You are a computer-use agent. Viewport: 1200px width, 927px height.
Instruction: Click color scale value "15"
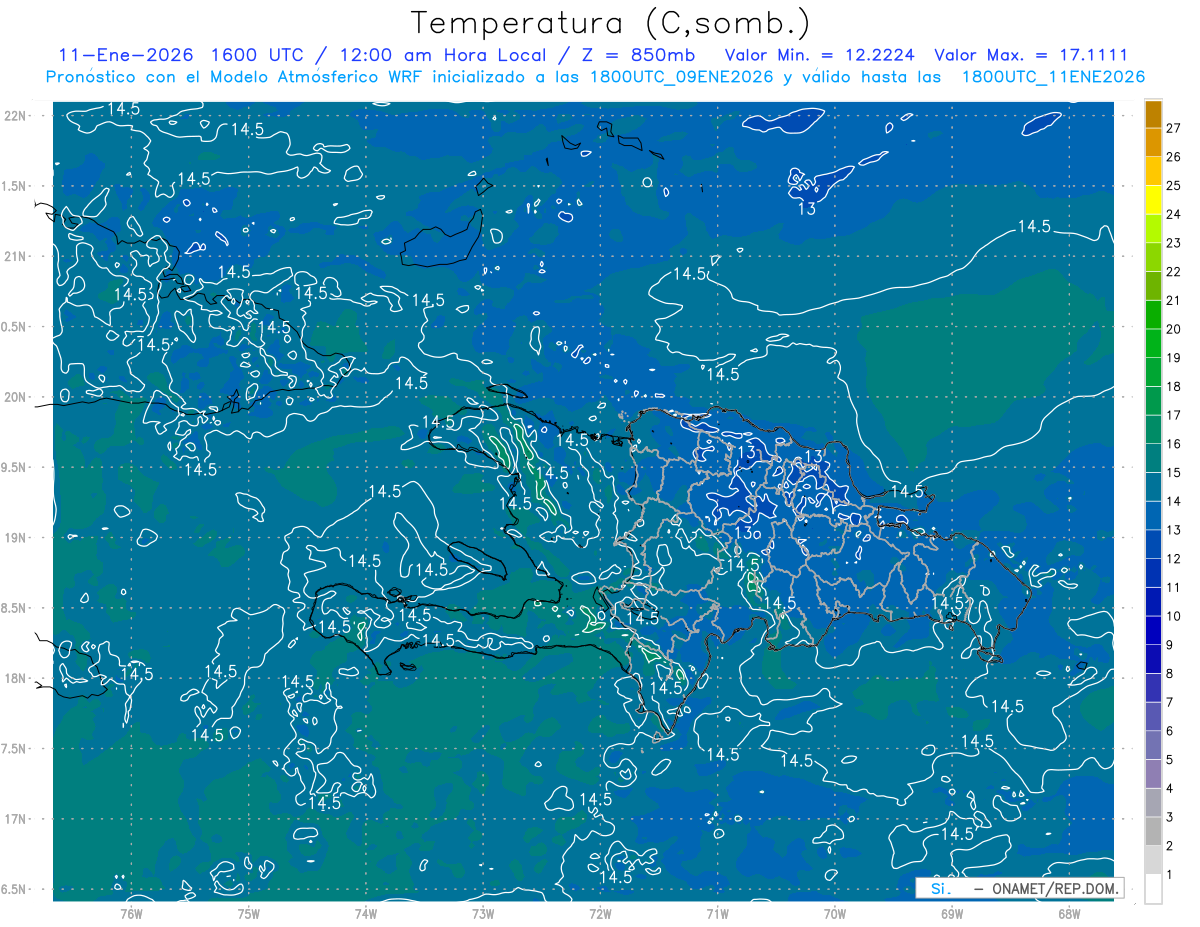(x=1174, y=472)
